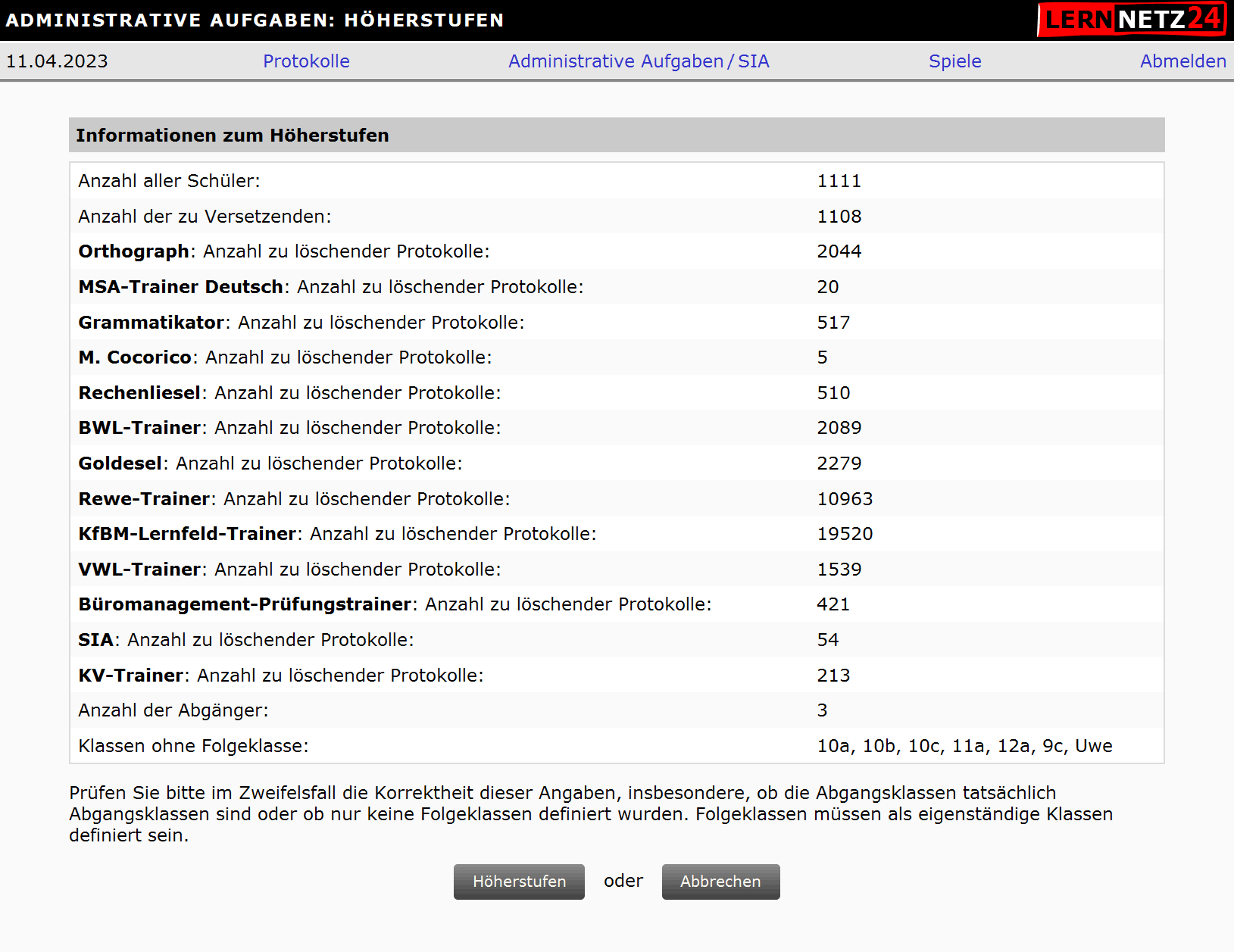The width and height of the screenshot is (1234, 952).
Task: Click the Administrative Aufgaben: Höherstufen page title
Action: (x=255, y=20)
